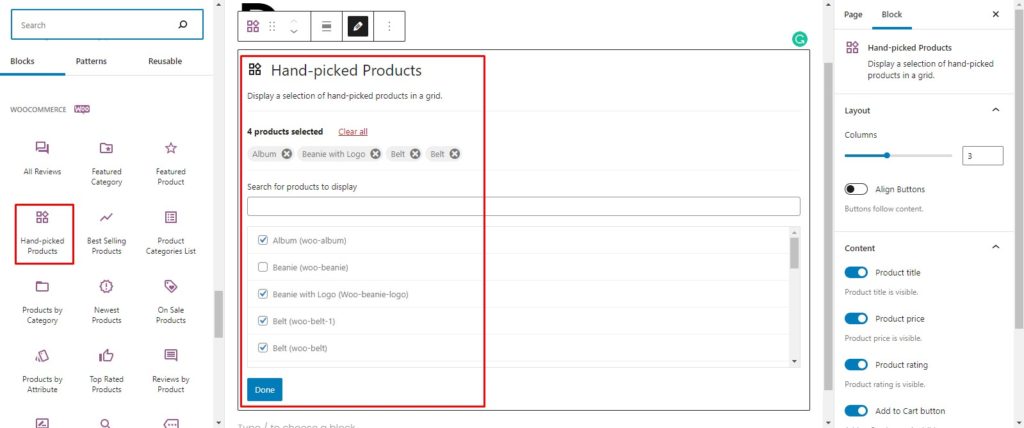1024x428 pixels.
Task: Click the search magnifier icon in block inserter
Action: tap(183, 25)
